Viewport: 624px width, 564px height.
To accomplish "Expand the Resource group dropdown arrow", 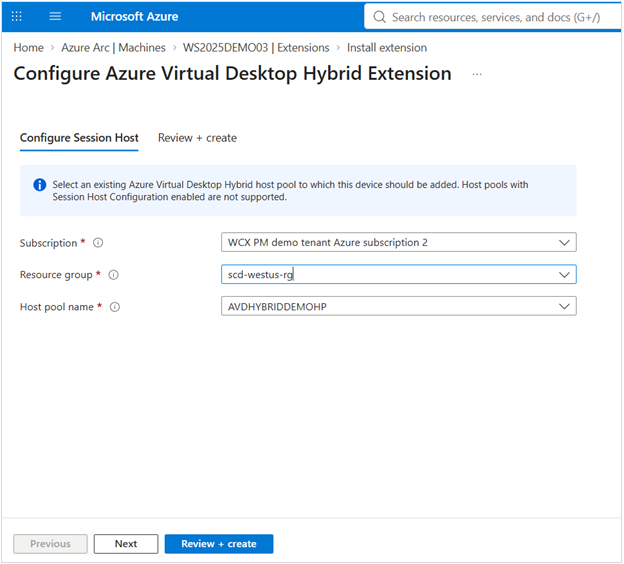I will 564,275.
